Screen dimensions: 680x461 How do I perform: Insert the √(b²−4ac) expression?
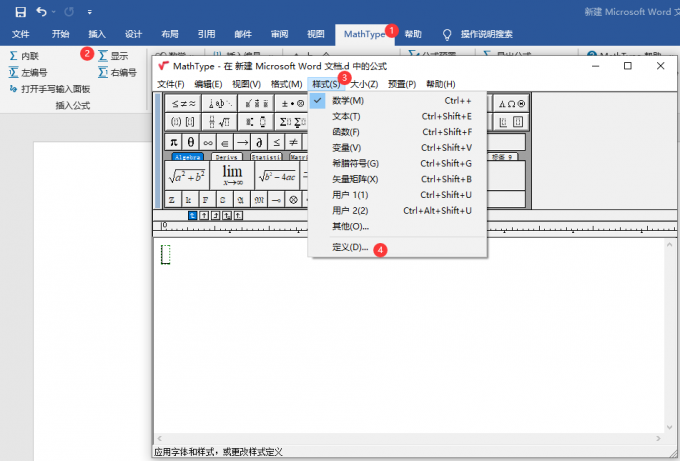[x=278, y=175]
